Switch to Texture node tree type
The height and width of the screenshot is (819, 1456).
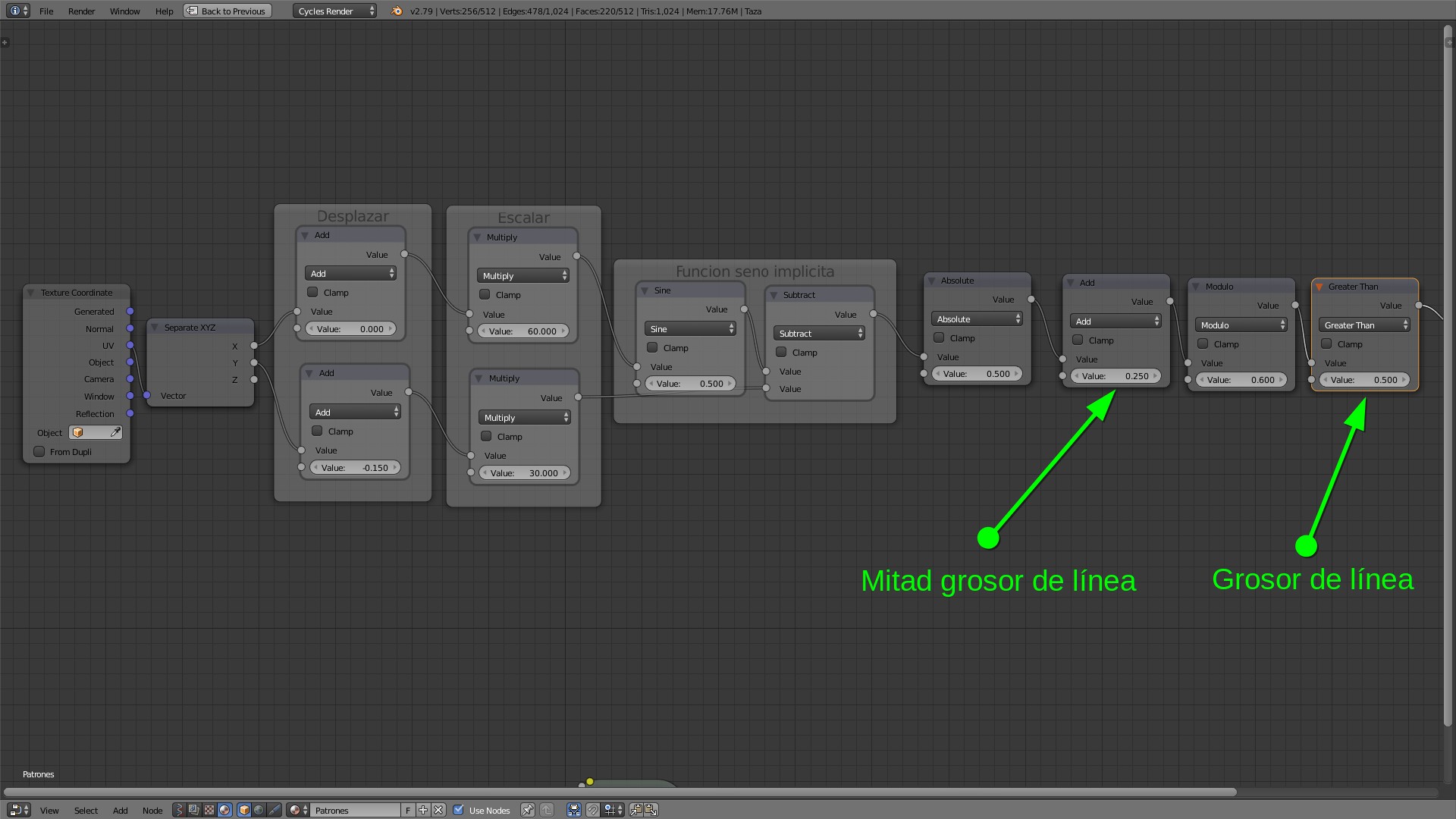[209, 810]
